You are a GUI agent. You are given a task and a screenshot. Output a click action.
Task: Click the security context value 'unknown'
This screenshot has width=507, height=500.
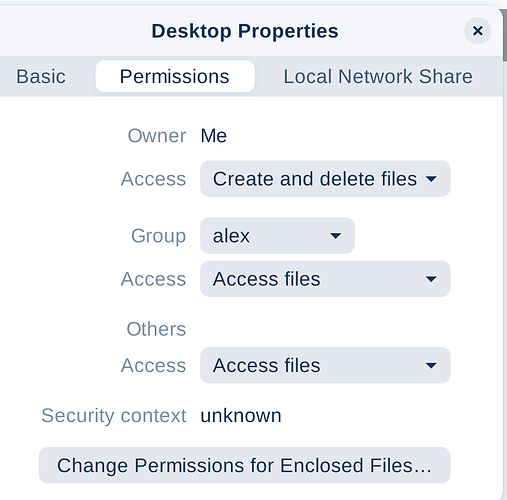click(241, 416)
